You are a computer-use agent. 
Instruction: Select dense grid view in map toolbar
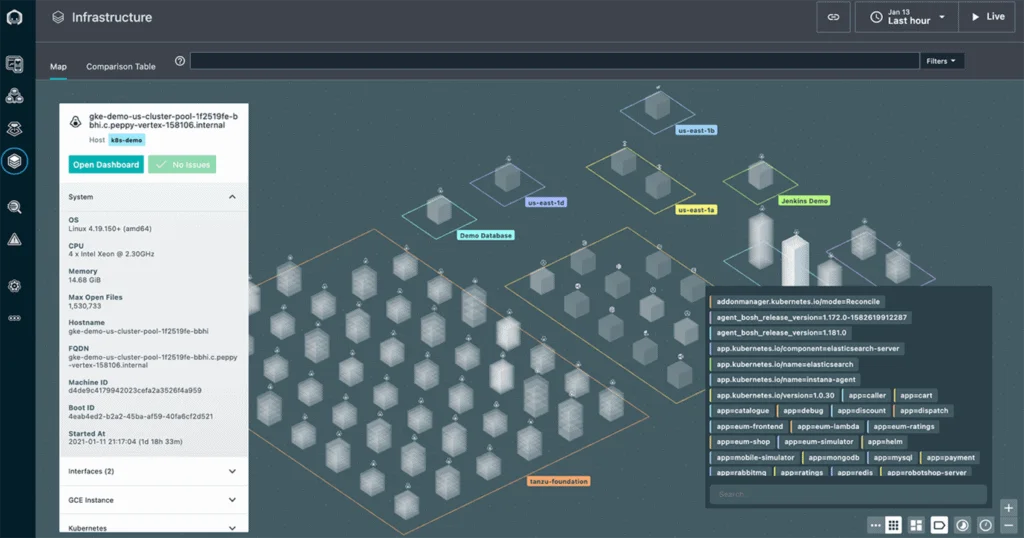point(893,525)
